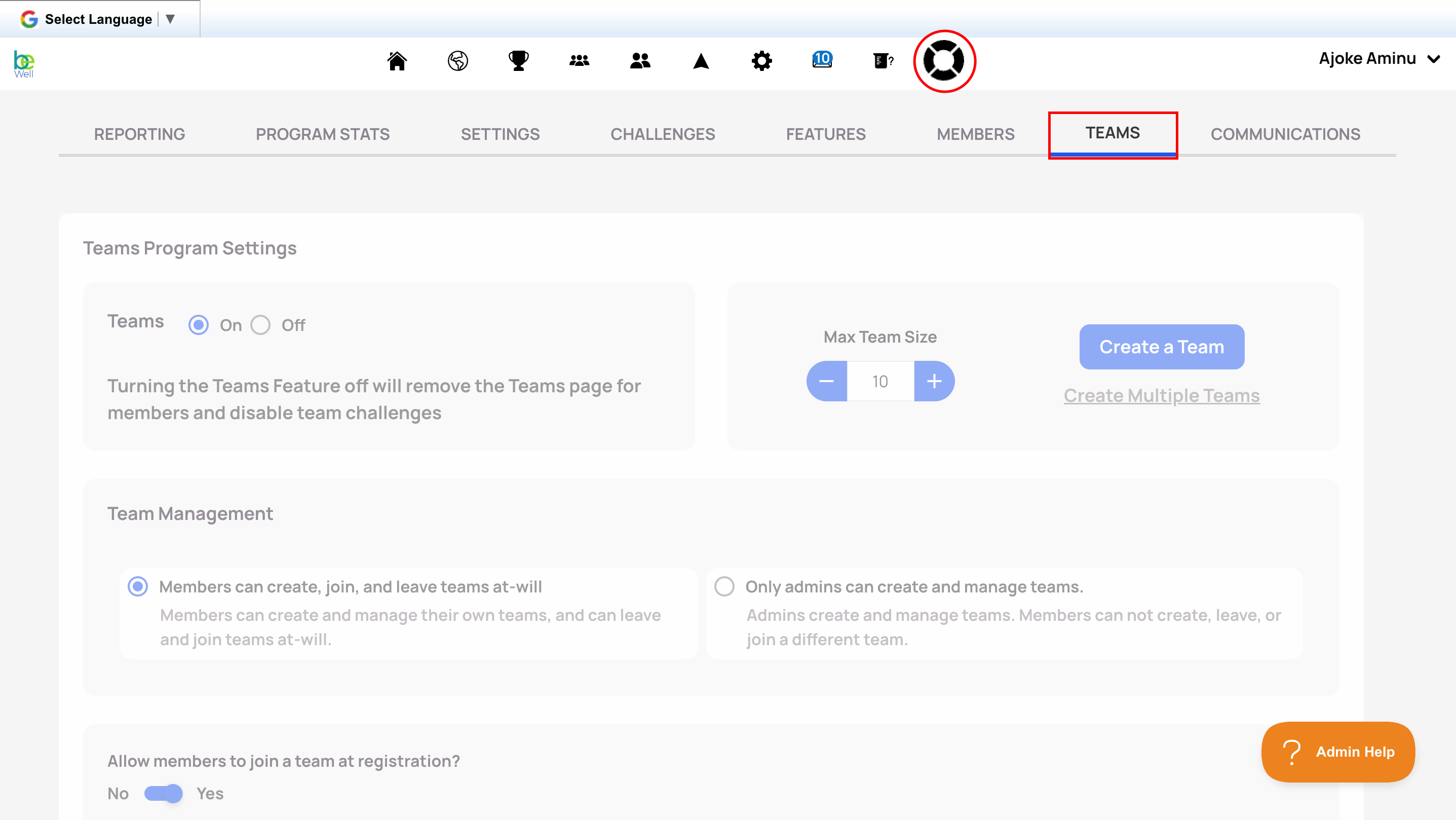Click the Create a Team button
The height and width of the screenshot is (820, 1456).
click(1162, 347)
